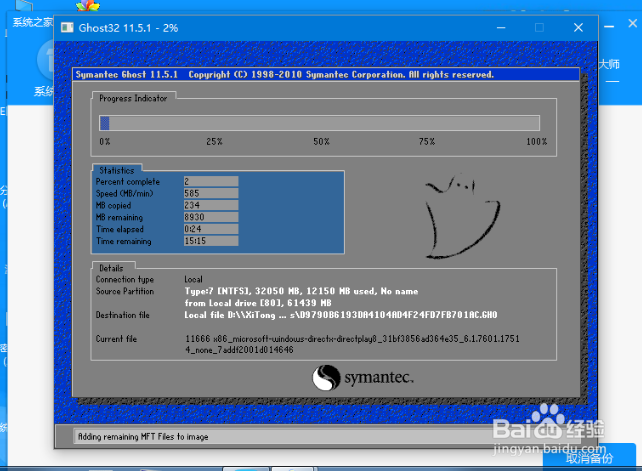
Task: Click the Source Partition NTFS description line
Action: [x=301, y=291]
